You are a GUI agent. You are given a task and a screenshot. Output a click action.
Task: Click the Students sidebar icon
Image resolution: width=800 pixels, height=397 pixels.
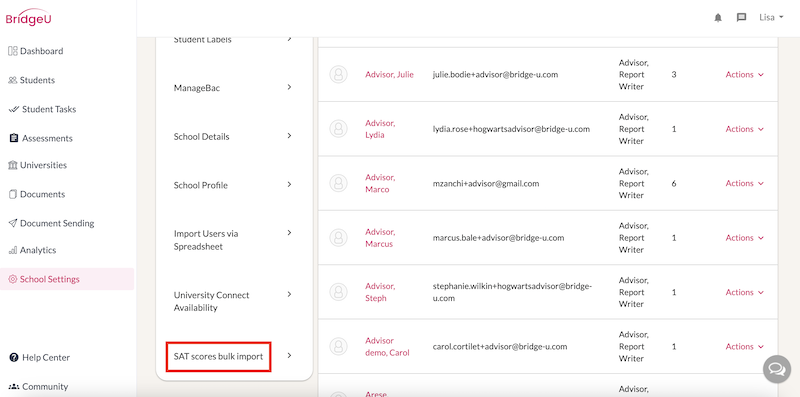pyautogui.click(x=13, y=80)
